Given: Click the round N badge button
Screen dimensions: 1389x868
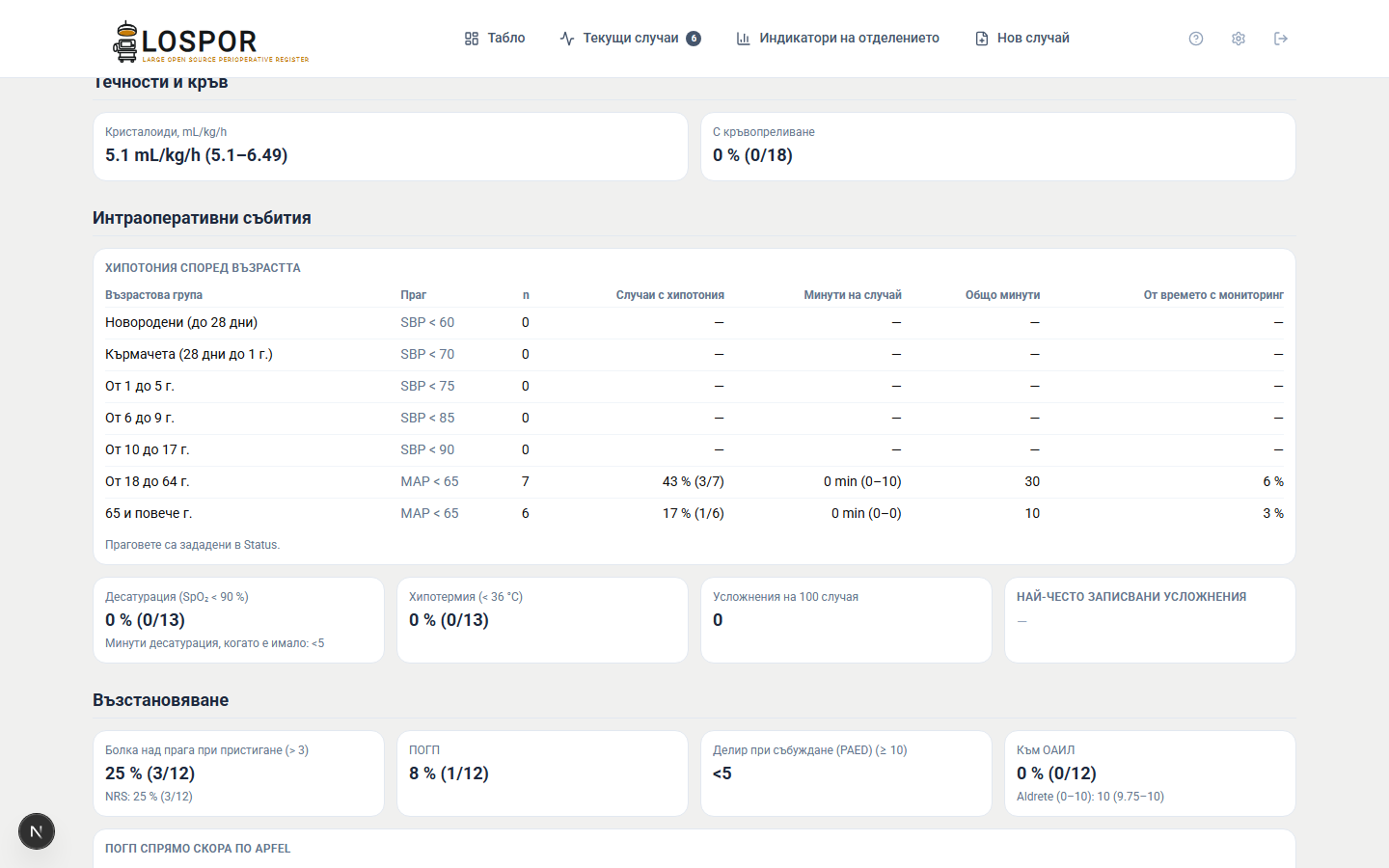Looking at the screenshot, I should coord(37,831).
